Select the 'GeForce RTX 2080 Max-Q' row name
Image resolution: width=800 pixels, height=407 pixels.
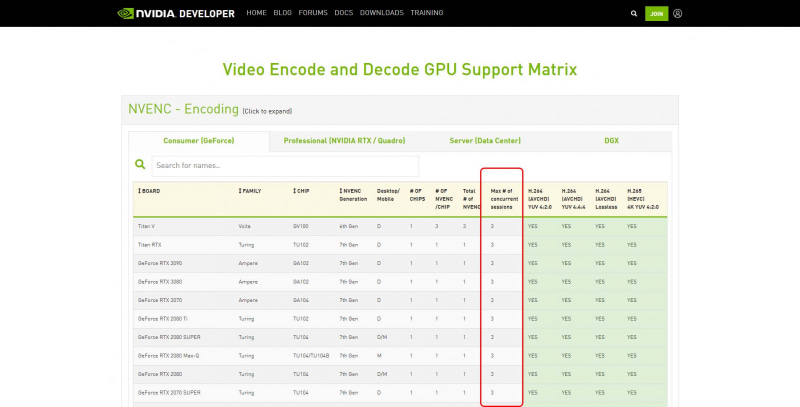click(169, 355)
